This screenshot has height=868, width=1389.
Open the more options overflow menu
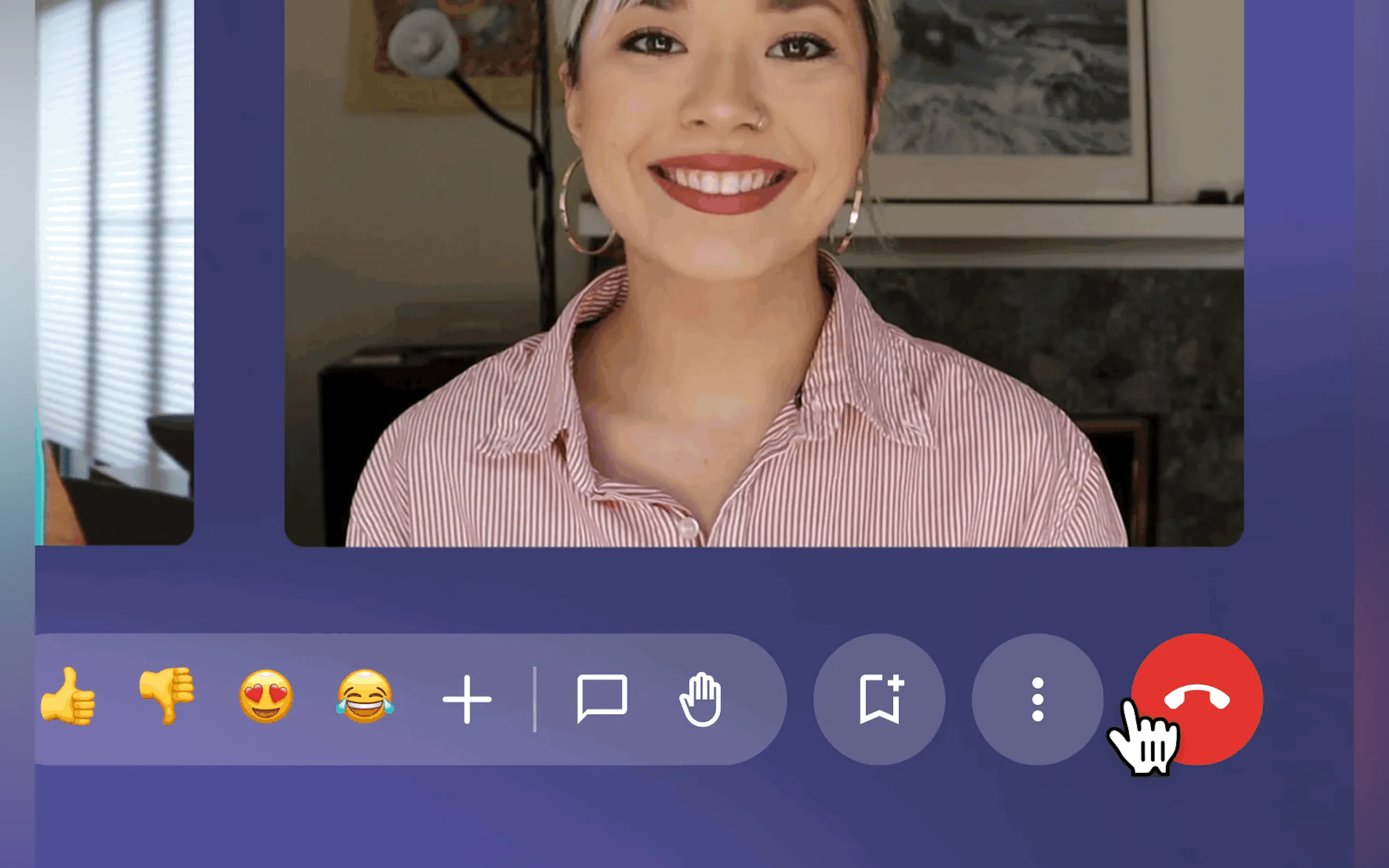(x=1037, y=699)
